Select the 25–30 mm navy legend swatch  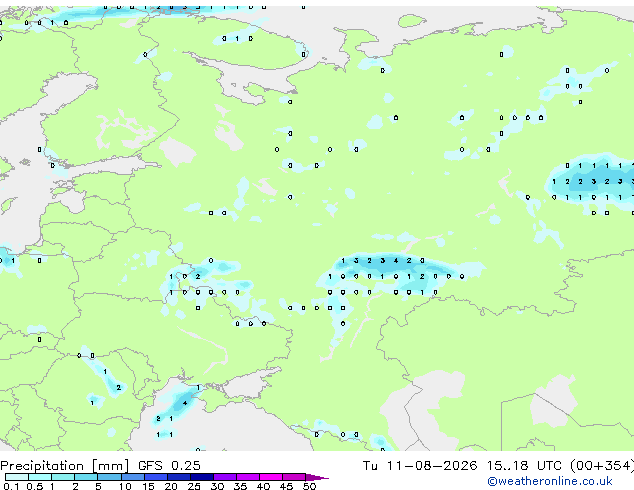click(x=201, y=477)
